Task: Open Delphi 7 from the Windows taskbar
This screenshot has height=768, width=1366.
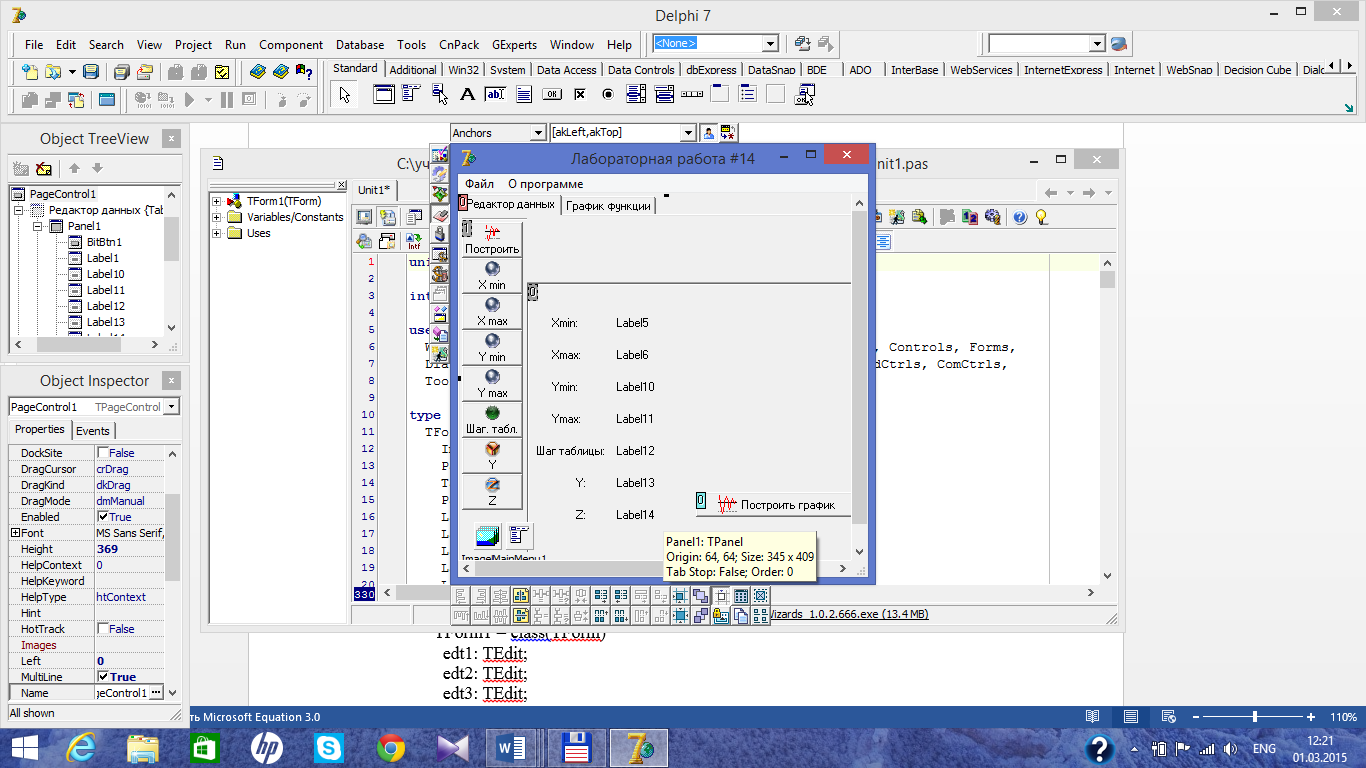Action: coord(638,748)
